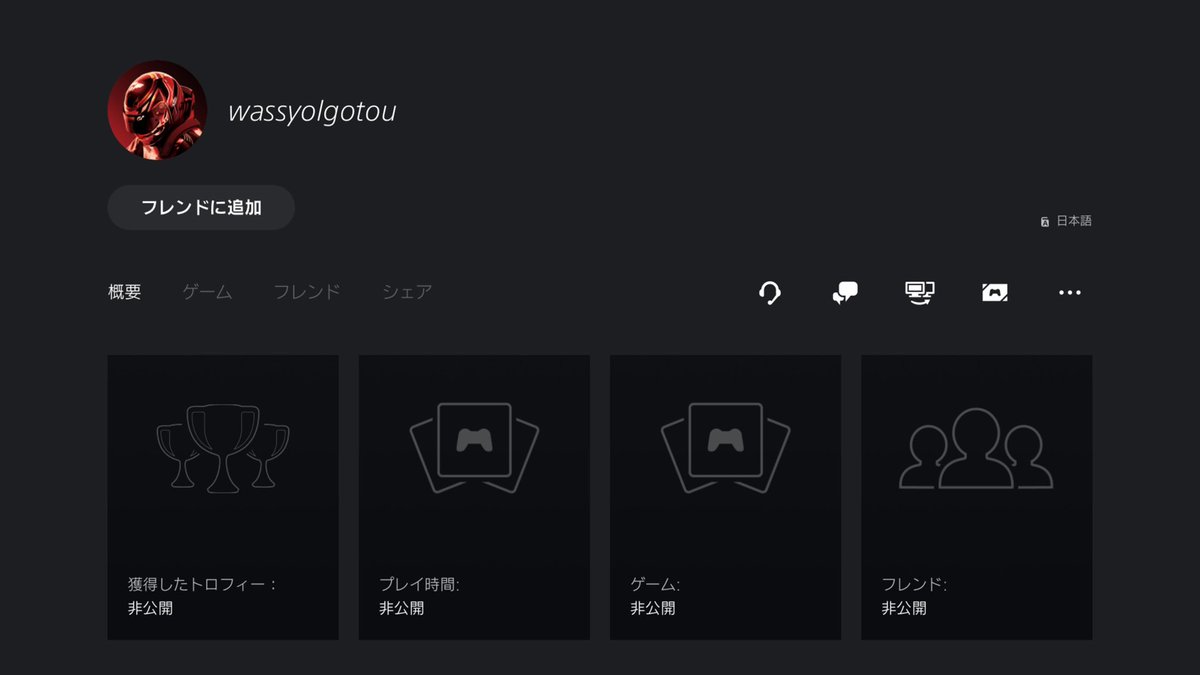This screenshot has height=675, width=1200.
Task: Open the three-dots more options menu
Action: point(1070,293)
